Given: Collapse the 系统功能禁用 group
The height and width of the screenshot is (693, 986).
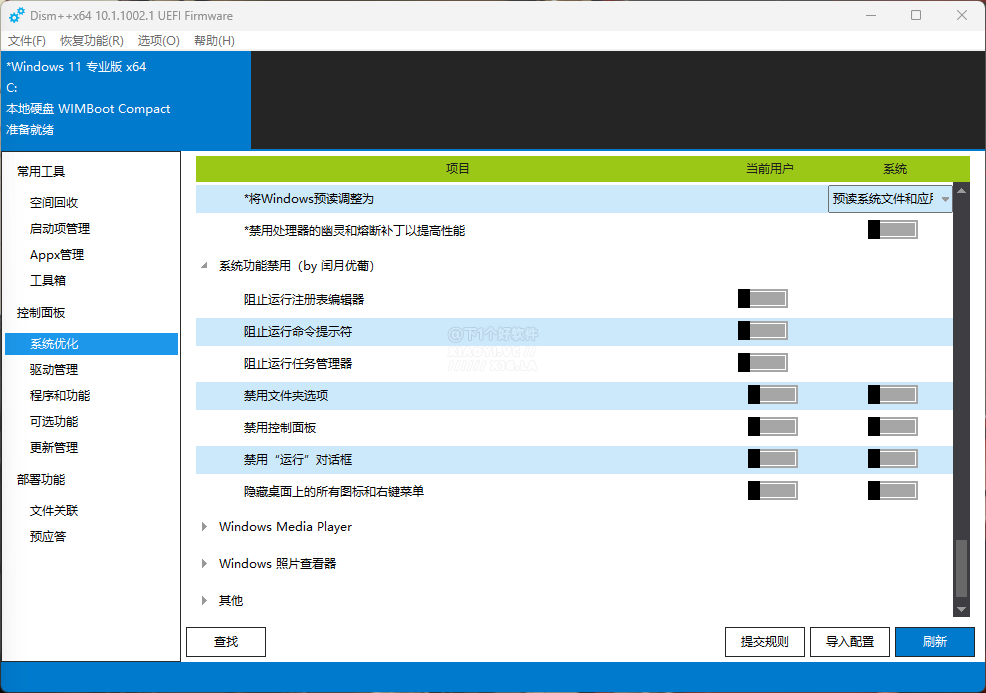Looking at the screenshot, I should pos(204,265).
